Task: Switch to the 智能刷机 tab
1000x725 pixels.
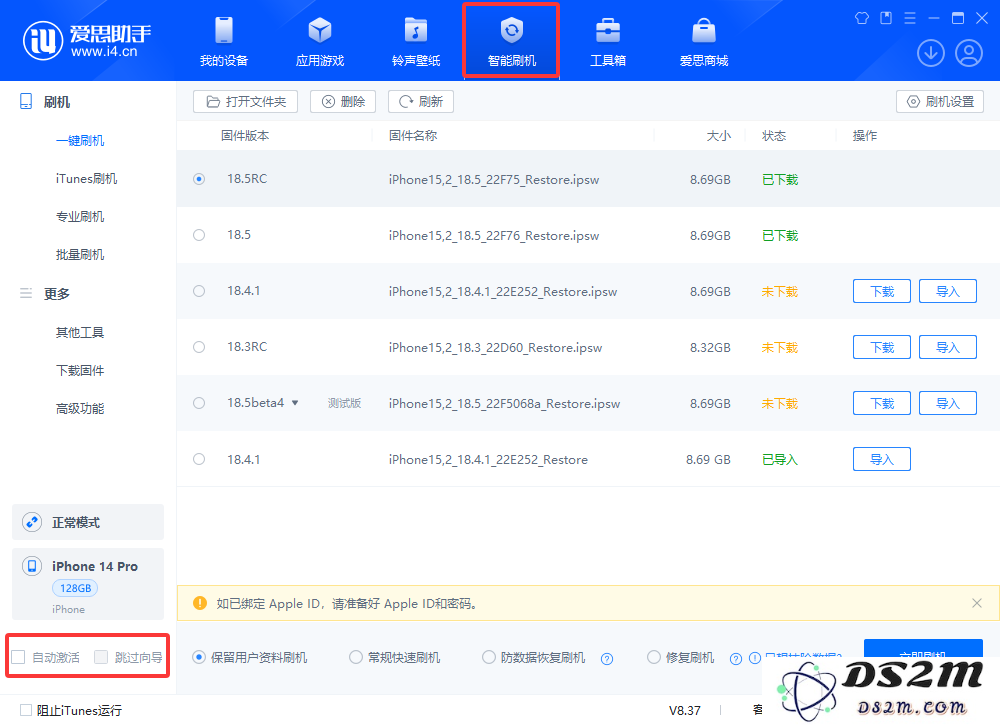Action: click(x=511, y=42)
